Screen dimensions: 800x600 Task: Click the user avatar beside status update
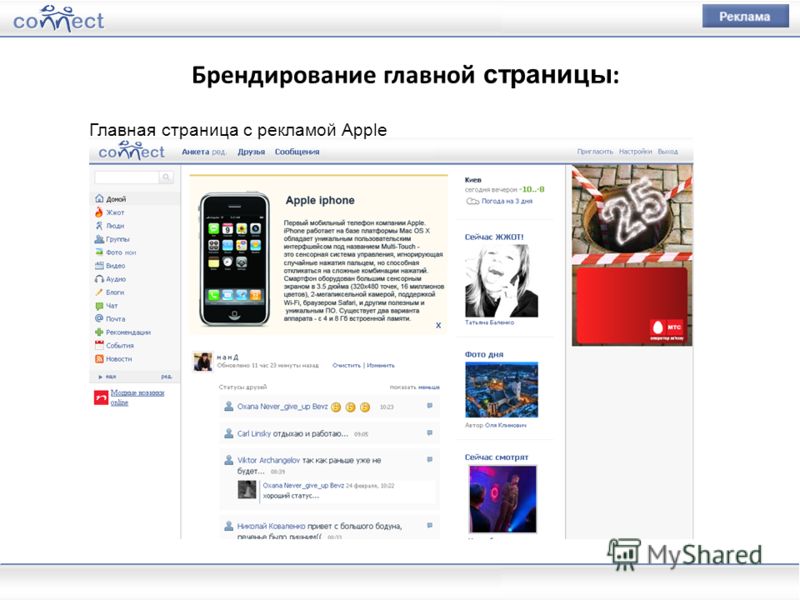coord(203,361)
